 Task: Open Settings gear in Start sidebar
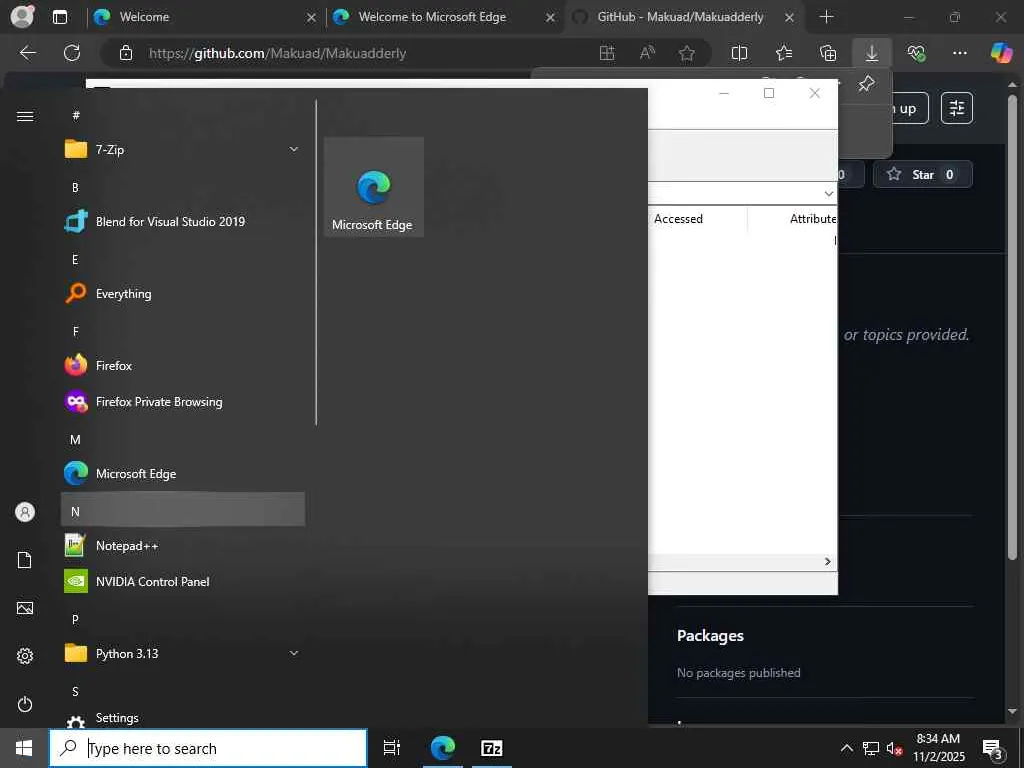pyautogui.click(x=25, y=656)
